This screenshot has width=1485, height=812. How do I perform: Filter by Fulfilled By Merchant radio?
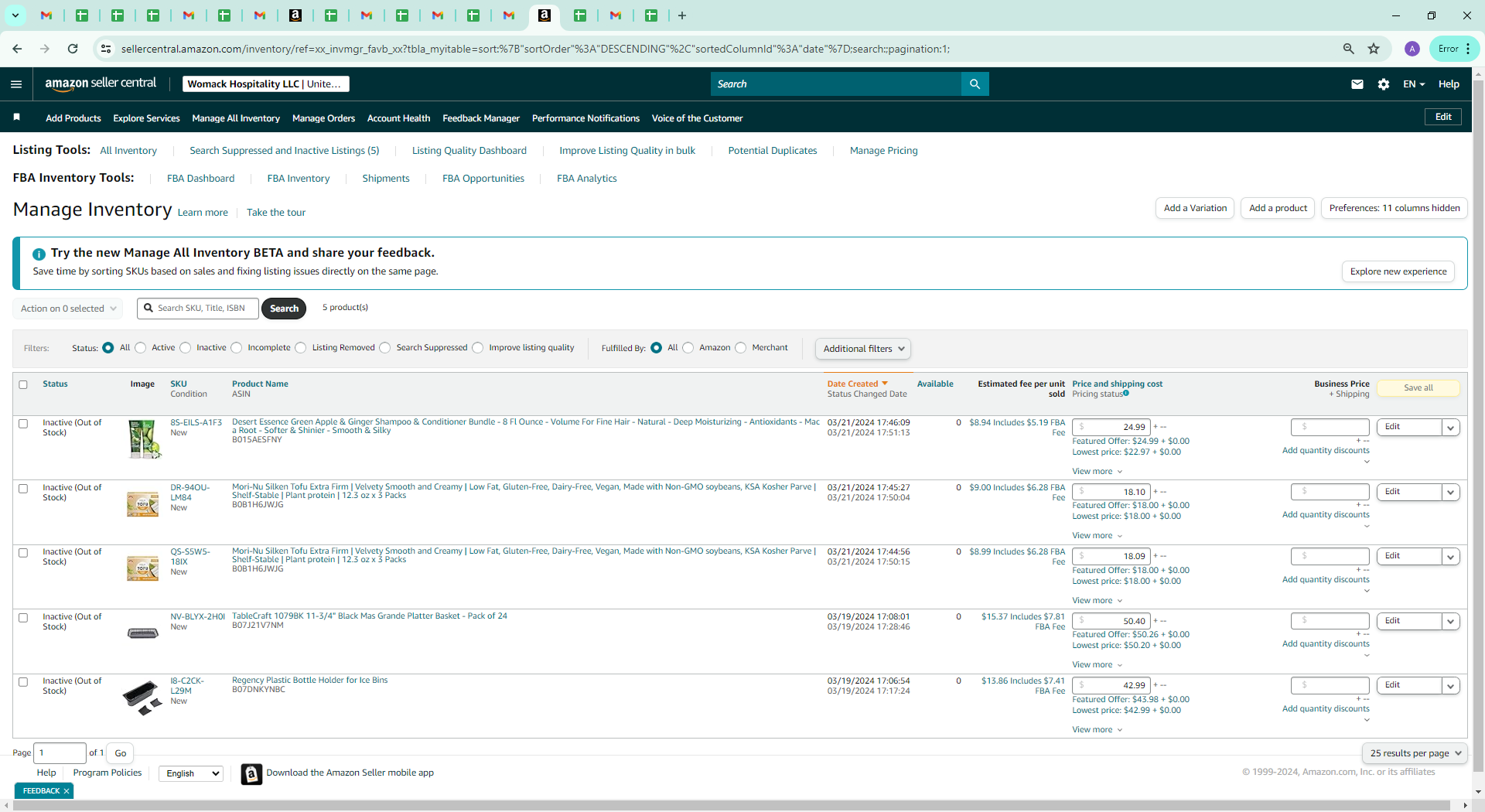click(x=741, y=348)
